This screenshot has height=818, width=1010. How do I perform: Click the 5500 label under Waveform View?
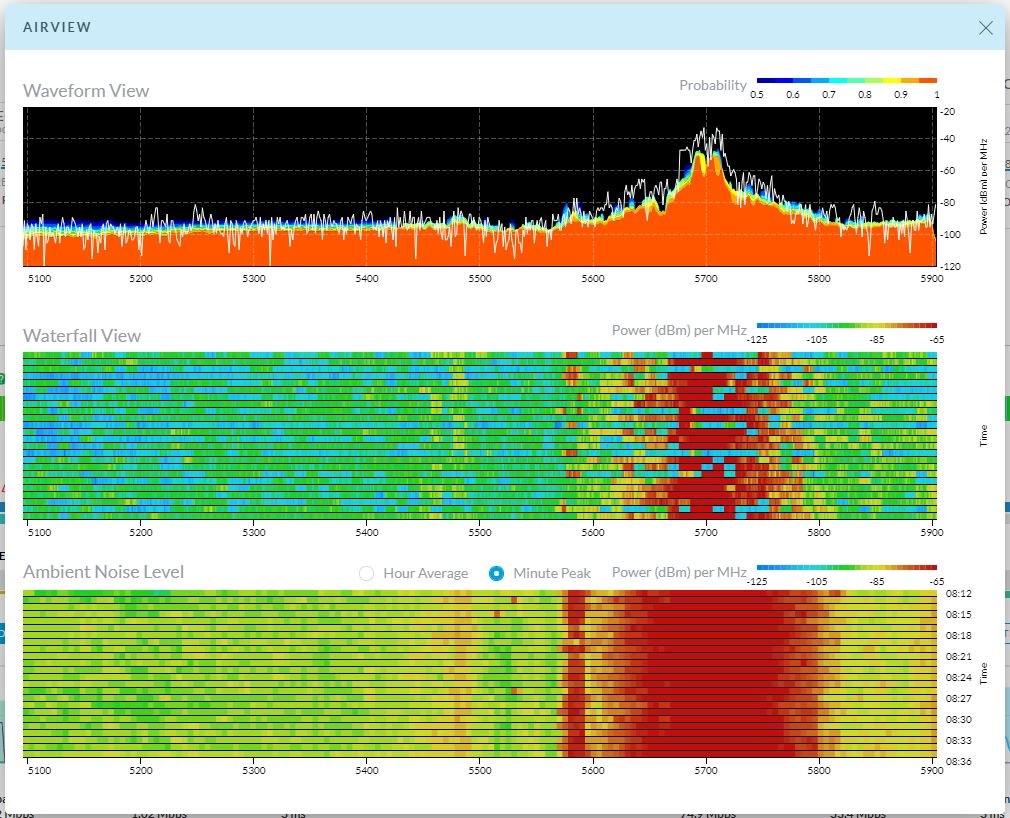pyautogui.click(x=480, y=279)
